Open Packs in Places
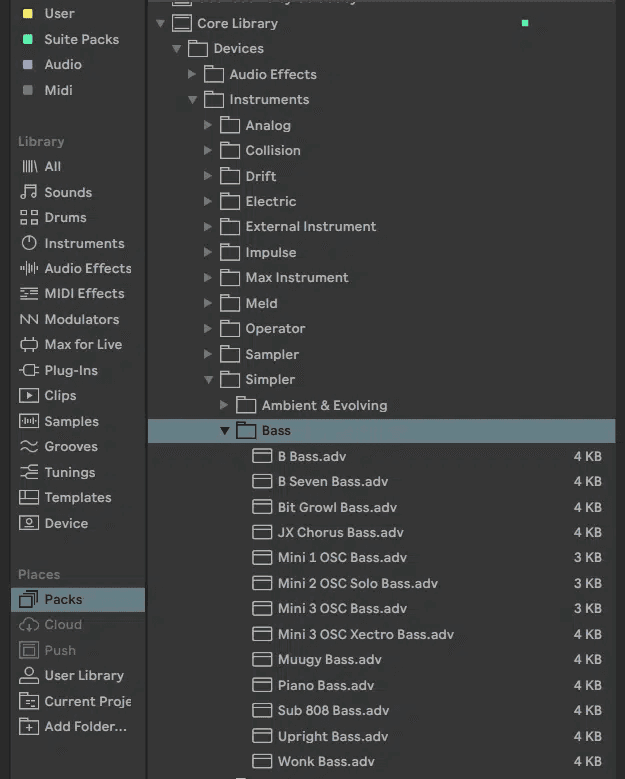625x779 pixels. tap(78, 600)
